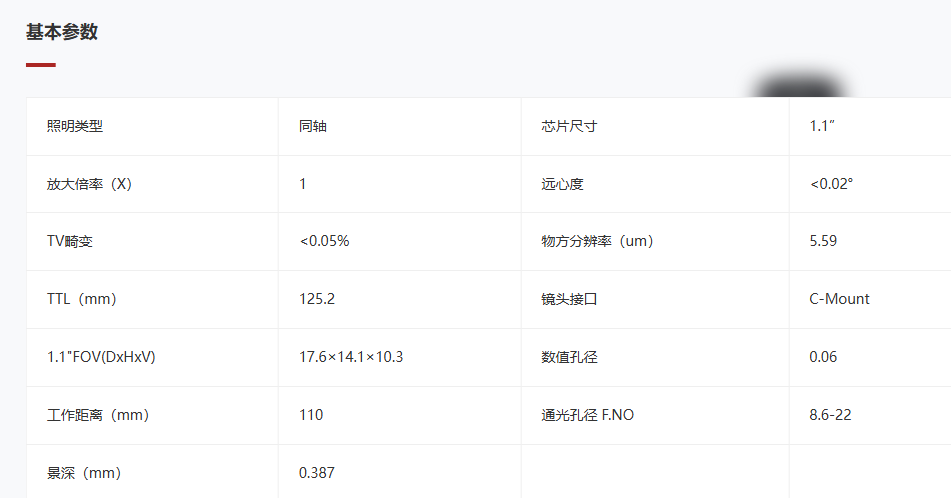Select the 远心度 label cell
Viewport: 951px width, 498px height.
655,184
